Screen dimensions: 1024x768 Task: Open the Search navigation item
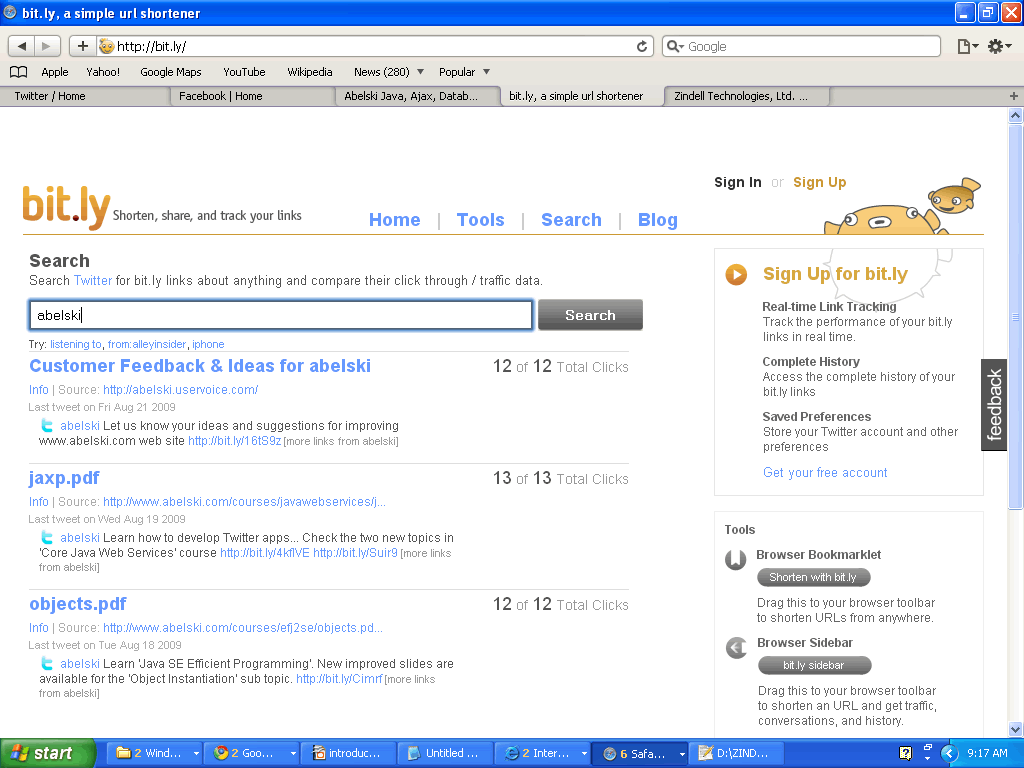tap(571, 220)
